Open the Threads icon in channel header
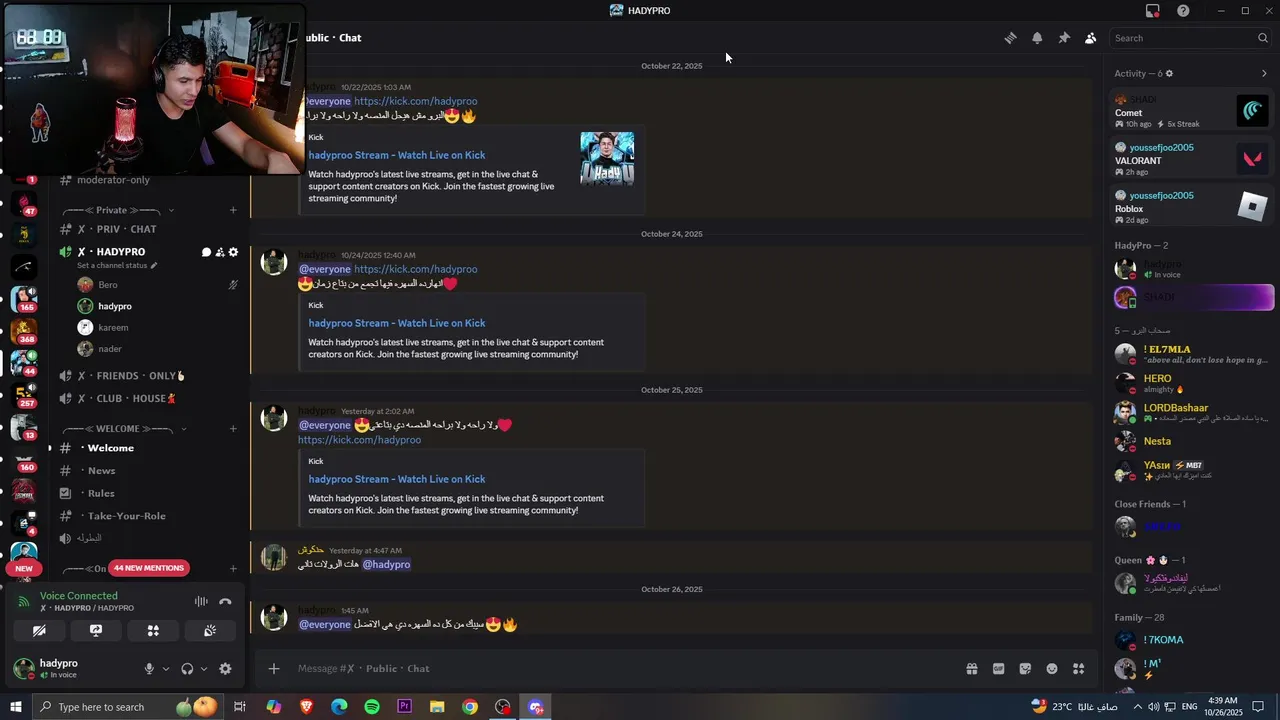 point(1010,38)
